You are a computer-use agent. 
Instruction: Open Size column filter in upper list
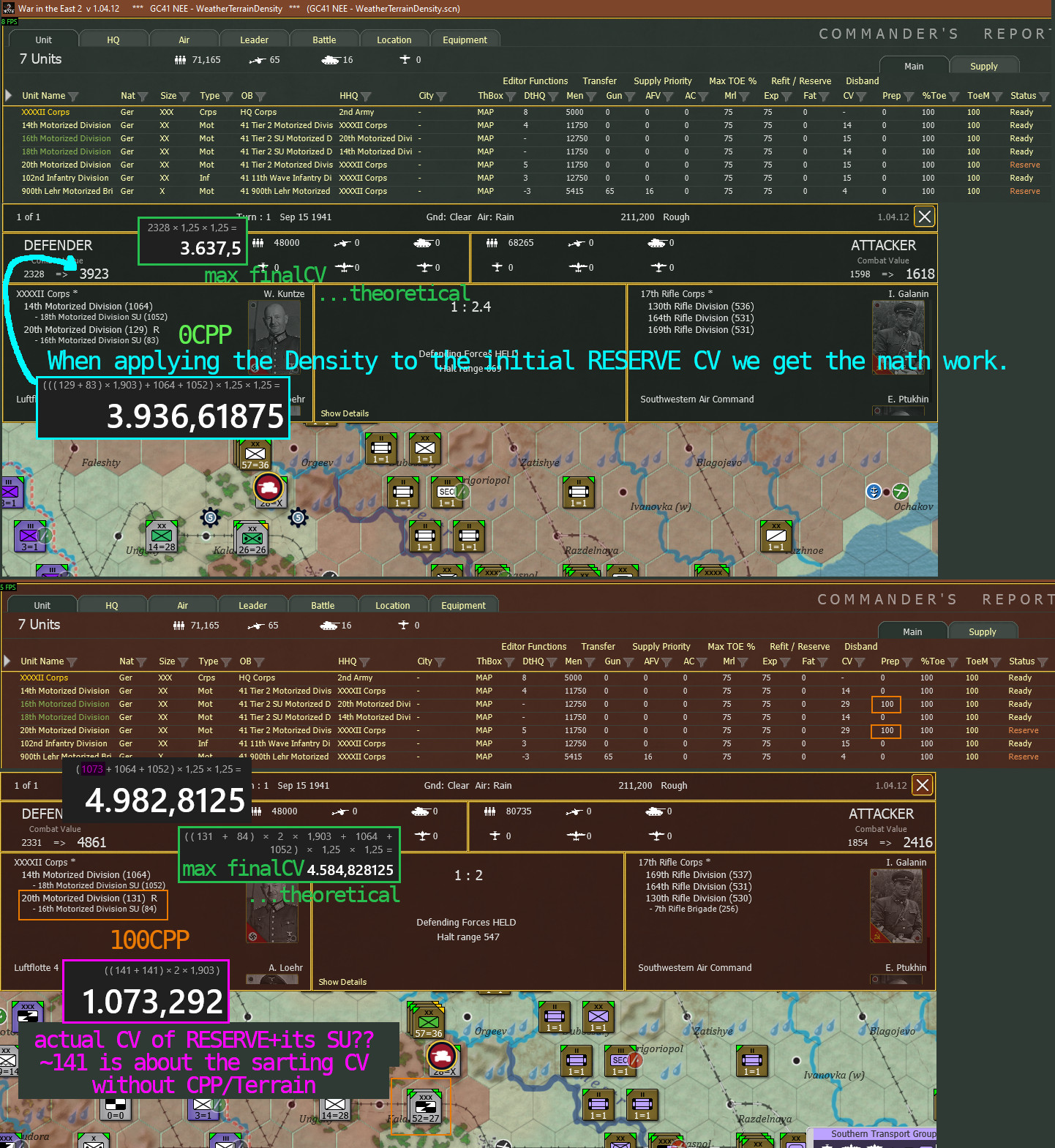coord(184,97)
